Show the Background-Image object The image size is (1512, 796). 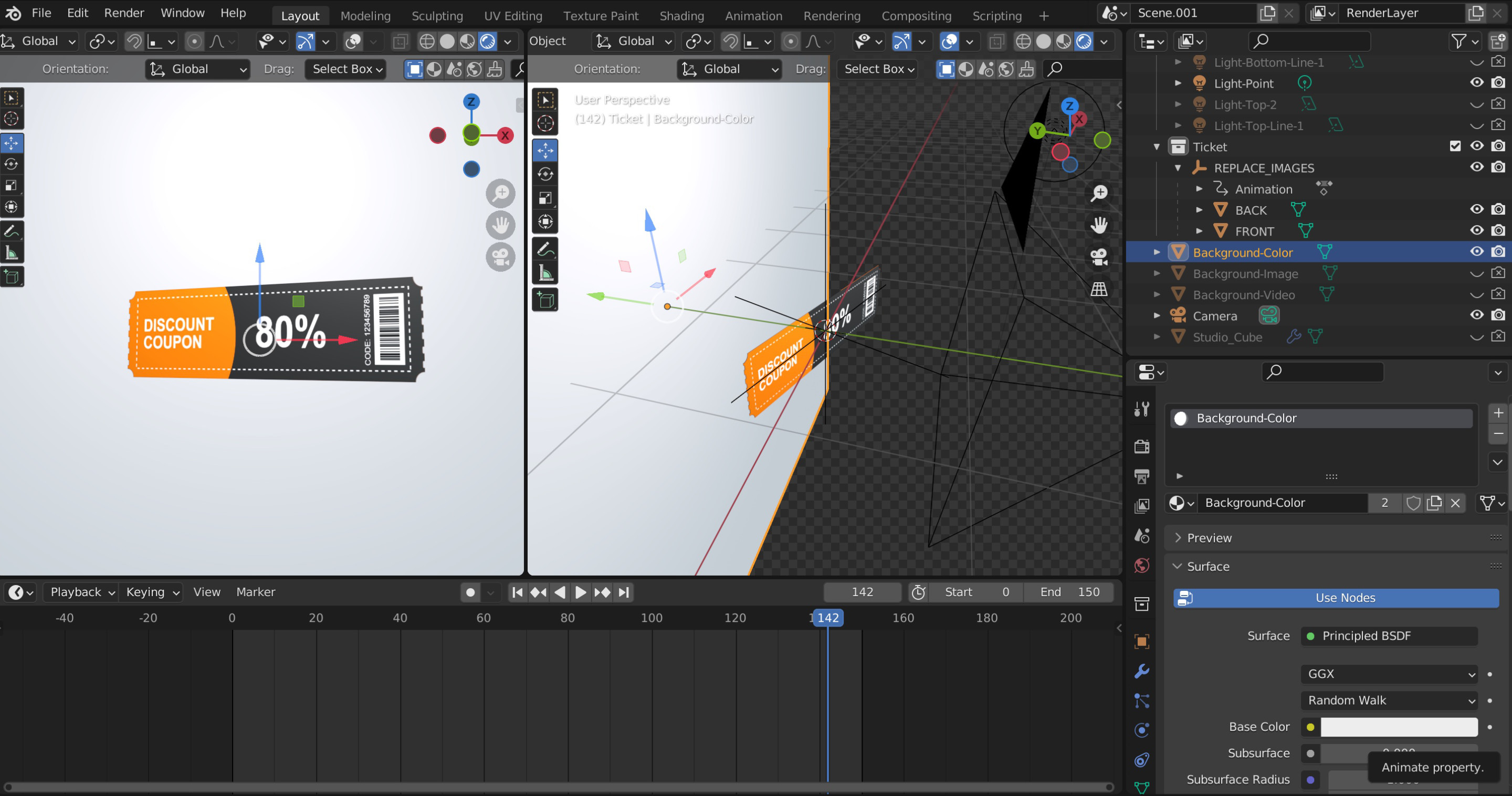tap(1477, 274)
